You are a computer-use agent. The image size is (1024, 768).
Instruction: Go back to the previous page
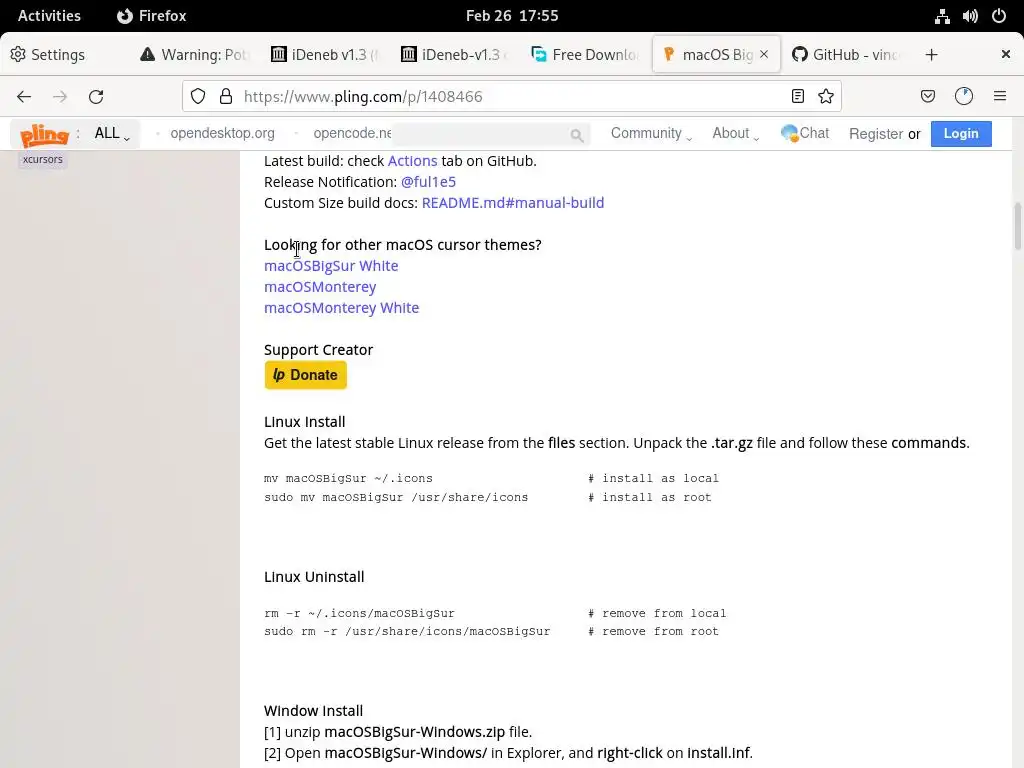(x=24, y=97)
